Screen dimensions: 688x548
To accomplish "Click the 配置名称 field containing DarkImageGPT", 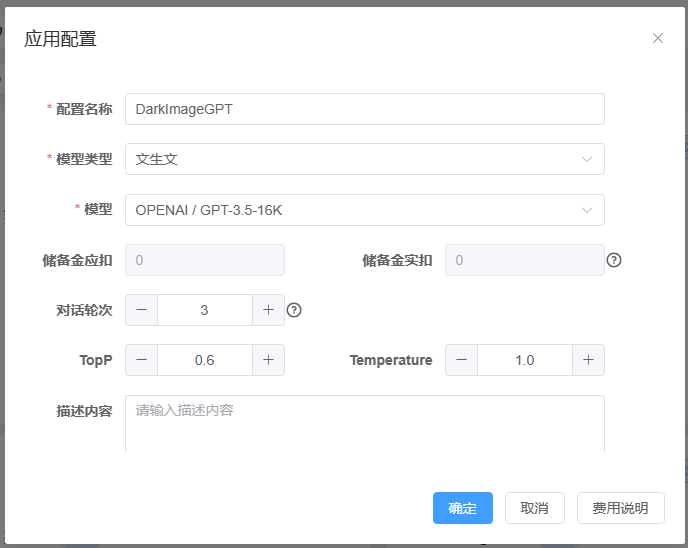I will (x=364, y=109).
